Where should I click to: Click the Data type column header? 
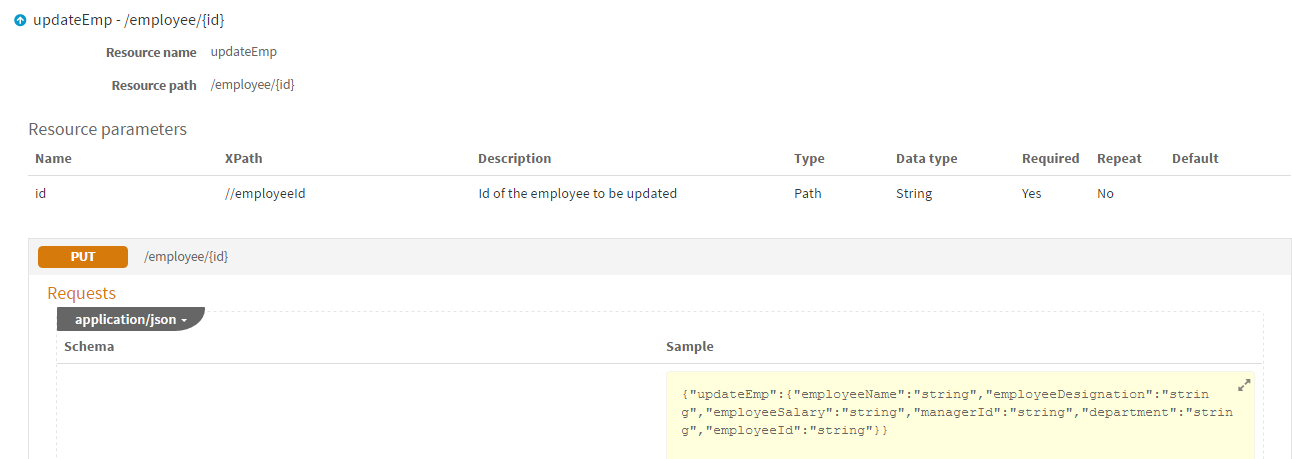tap(926, 158)
